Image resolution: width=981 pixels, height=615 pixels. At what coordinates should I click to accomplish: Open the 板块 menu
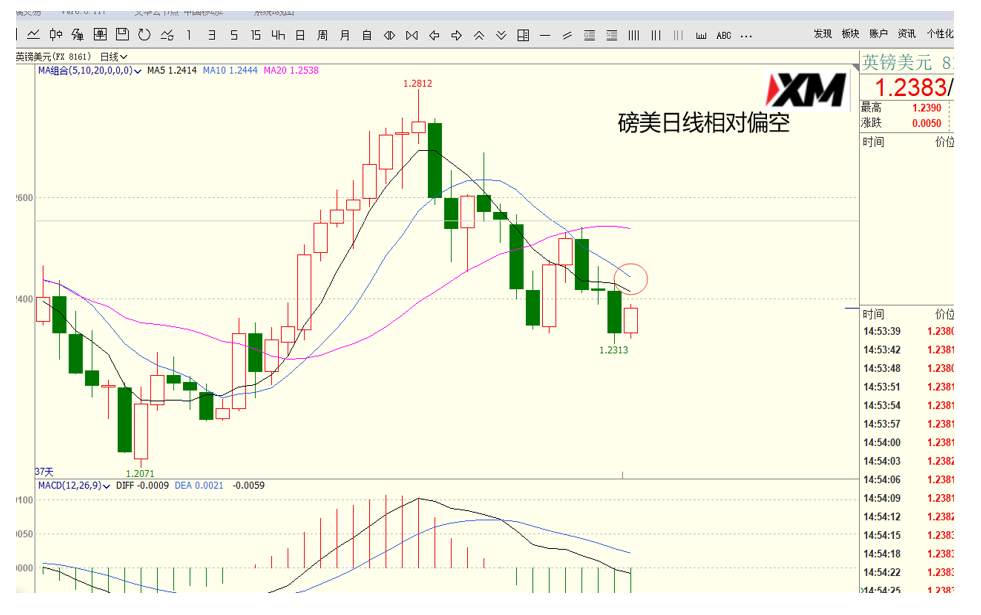pos(850,34)
